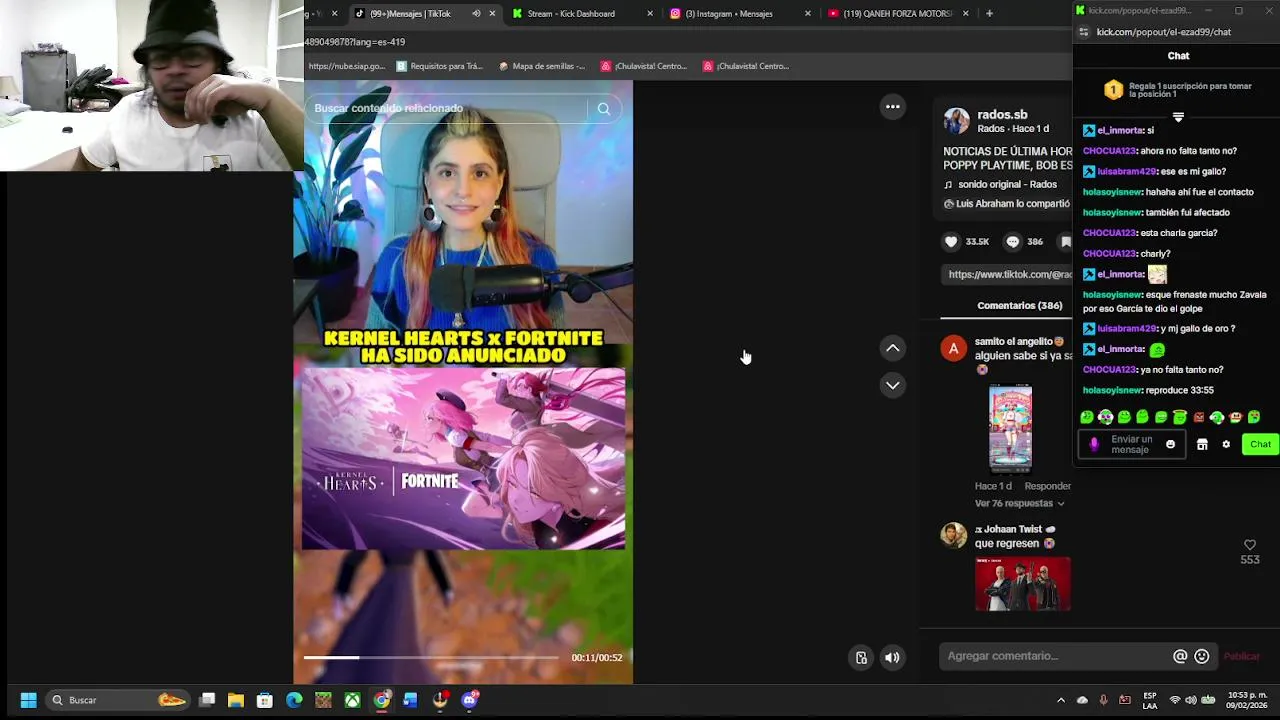Click Kick popout site info icon
1280x720 pixels.
click(1083, 32)
